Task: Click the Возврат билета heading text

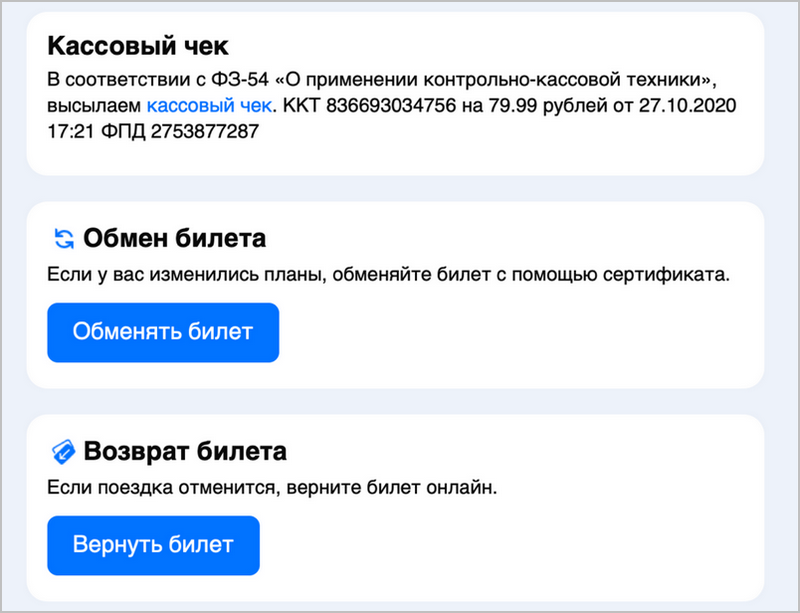Action: (x=185, y=452)
